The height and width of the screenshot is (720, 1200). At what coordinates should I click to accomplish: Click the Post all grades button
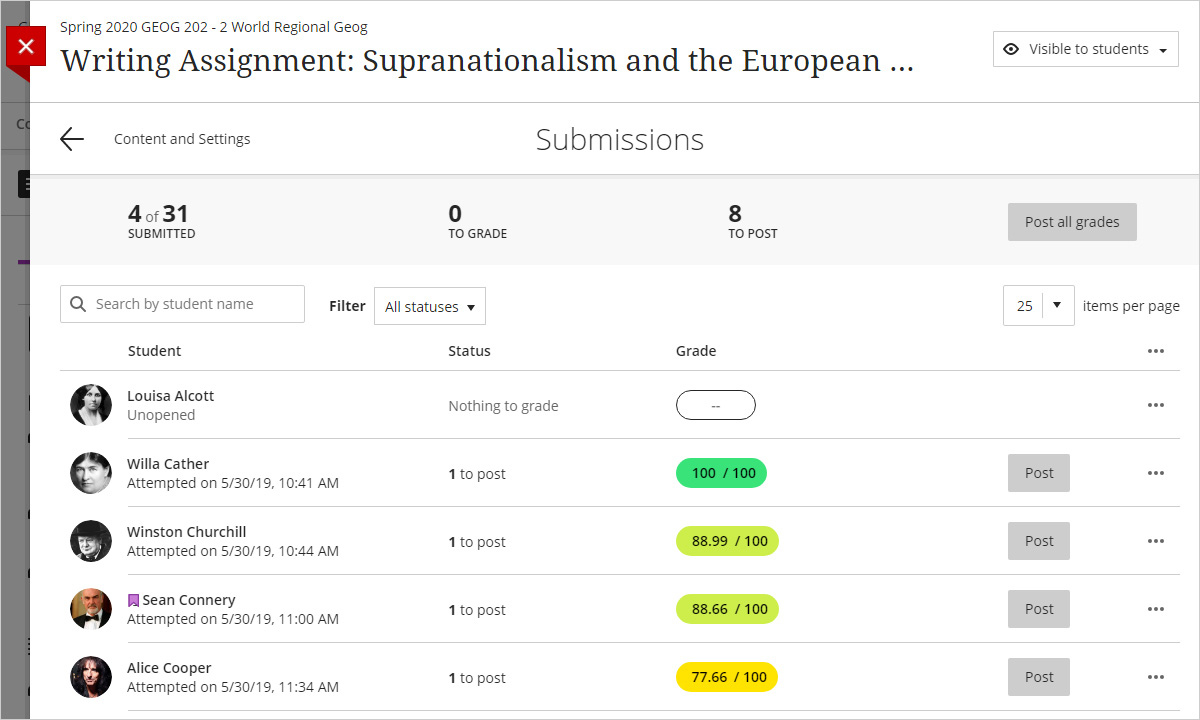click(1072, 222)
